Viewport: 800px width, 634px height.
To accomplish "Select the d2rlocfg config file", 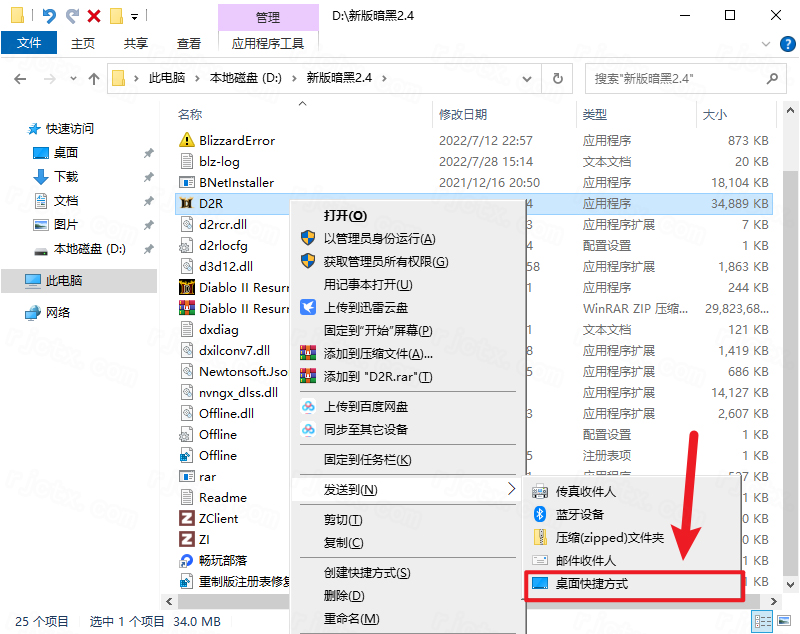I will tap(223, 245).
